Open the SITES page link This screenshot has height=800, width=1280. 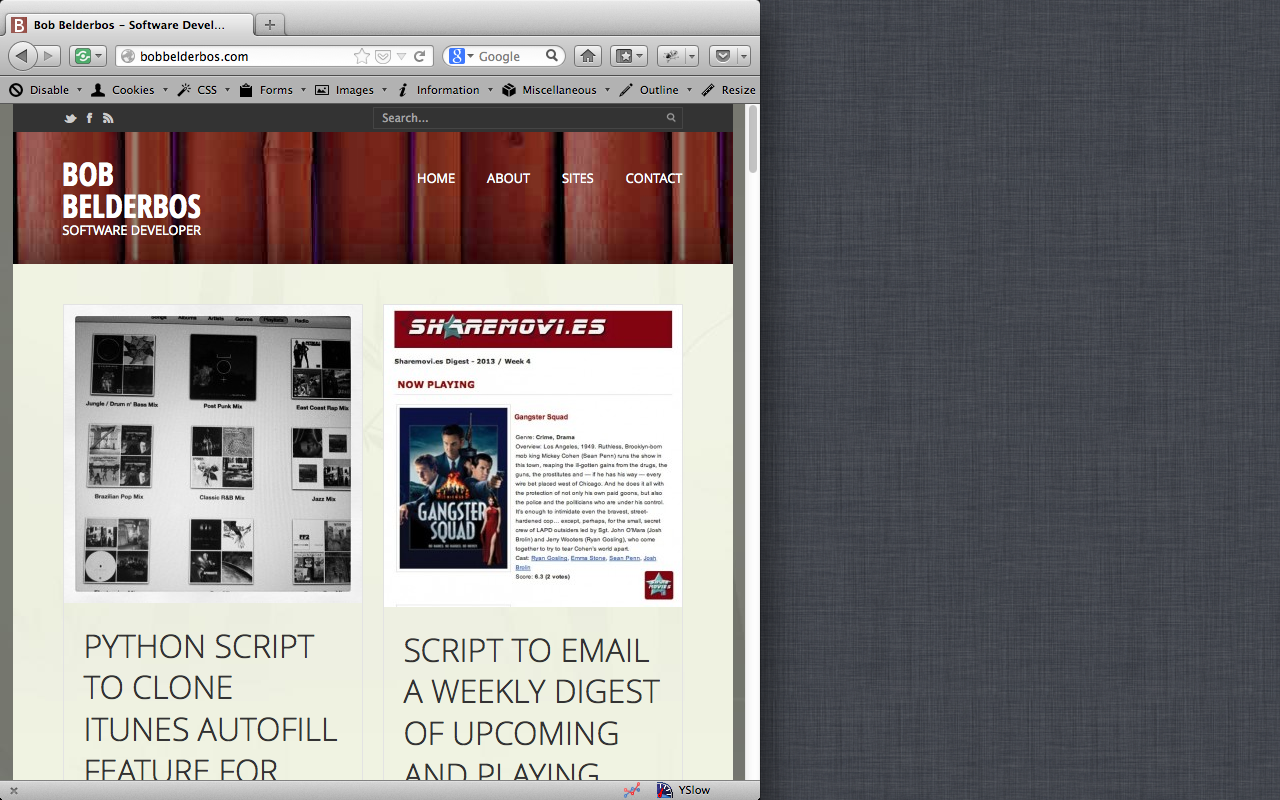pyautogui.click(x=577, y=178)
